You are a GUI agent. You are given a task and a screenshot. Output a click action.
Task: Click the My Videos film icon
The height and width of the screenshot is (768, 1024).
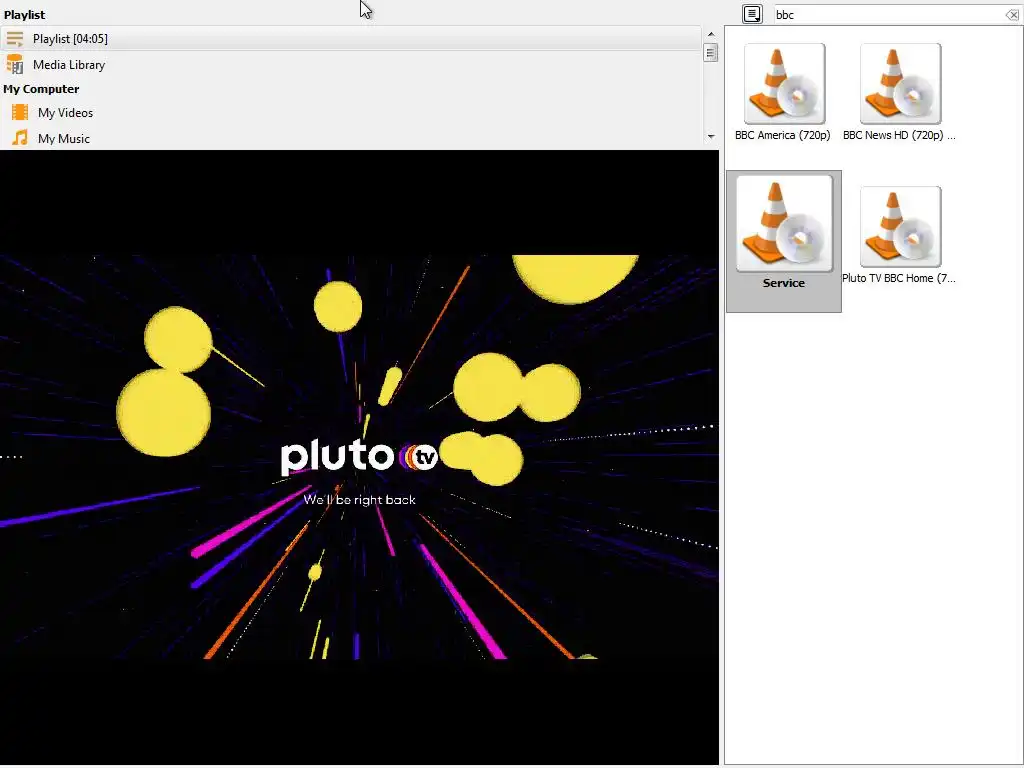pos(20,112)
